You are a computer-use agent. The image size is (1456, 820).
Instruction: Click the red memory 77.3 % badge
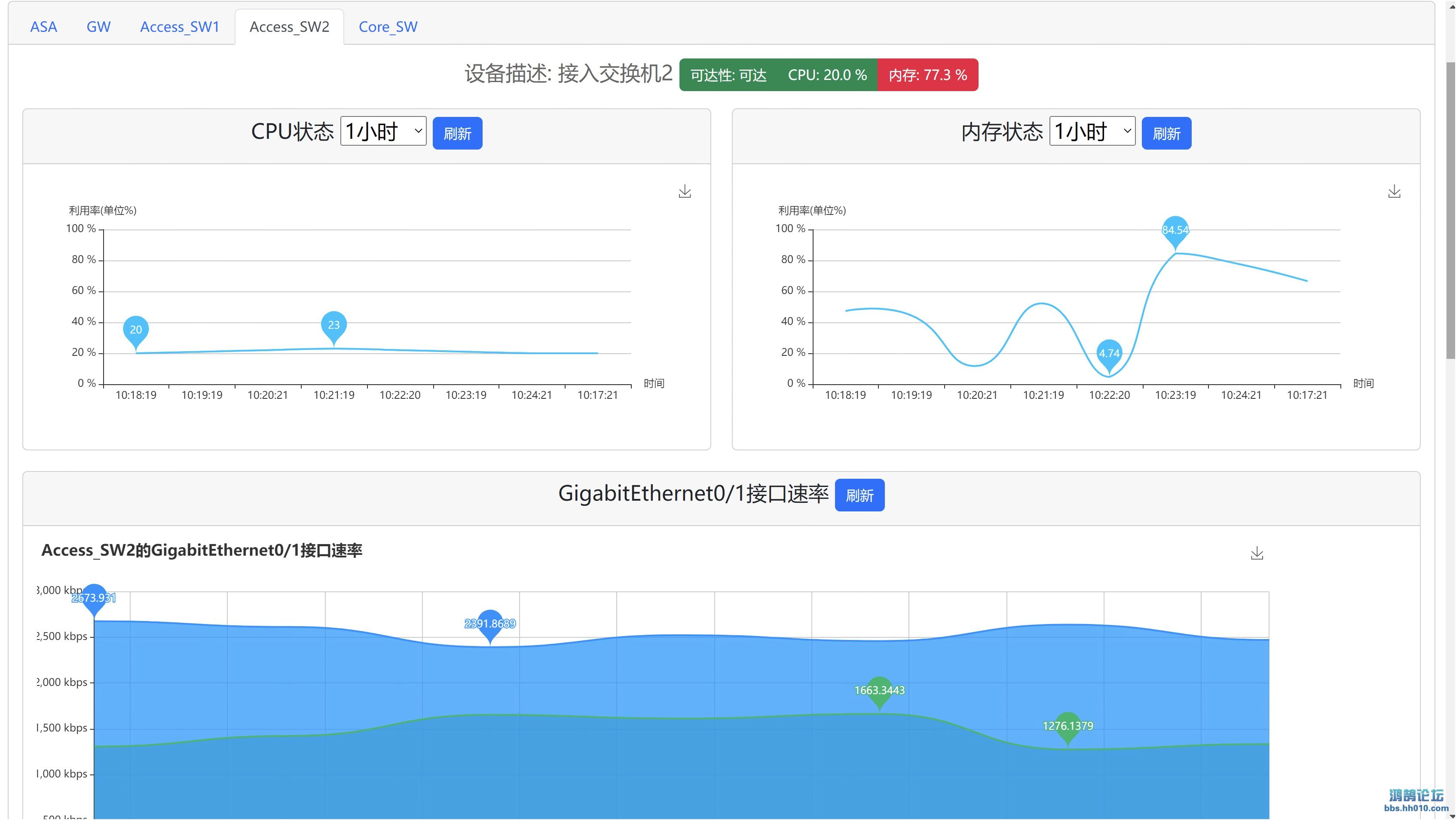click(x=927, y=75)
